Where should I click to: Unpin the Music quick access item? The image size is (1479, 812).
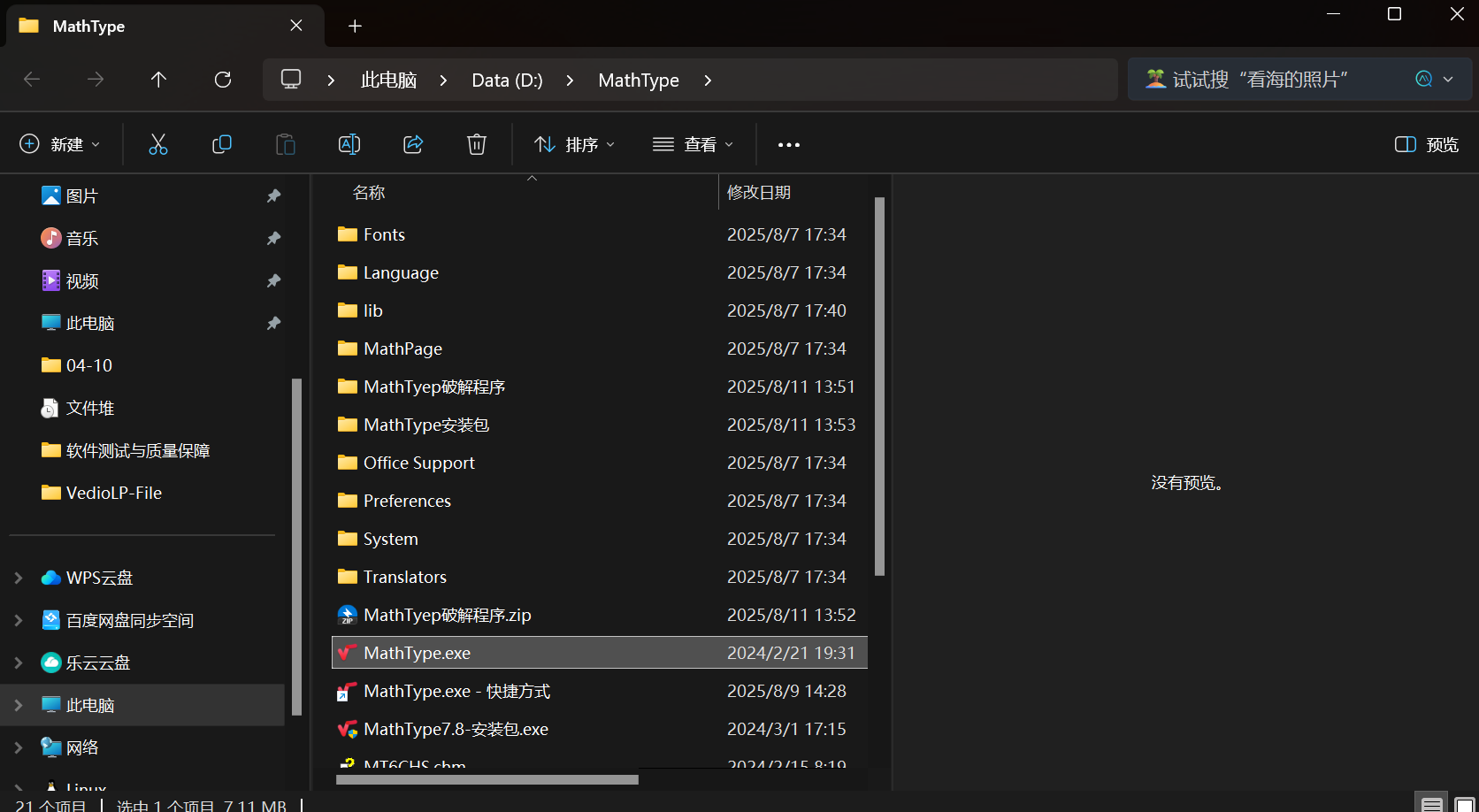tap(274, 238)
